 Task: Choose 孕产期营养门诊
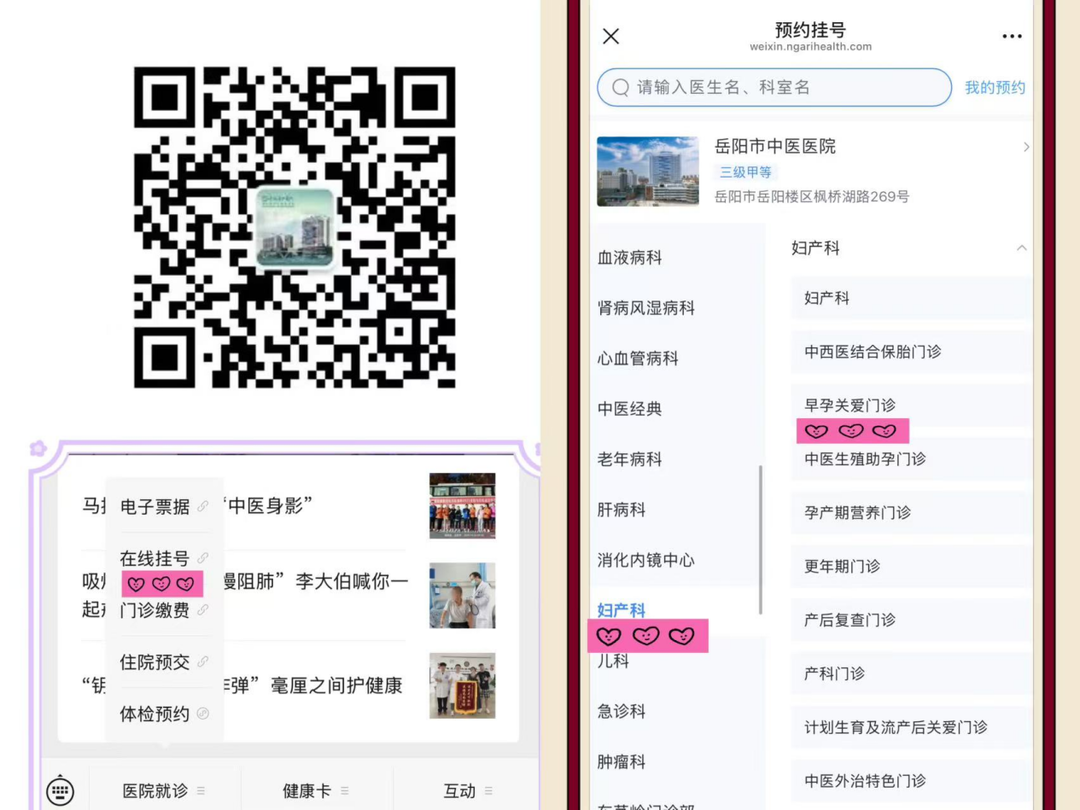tap(911, 512)
